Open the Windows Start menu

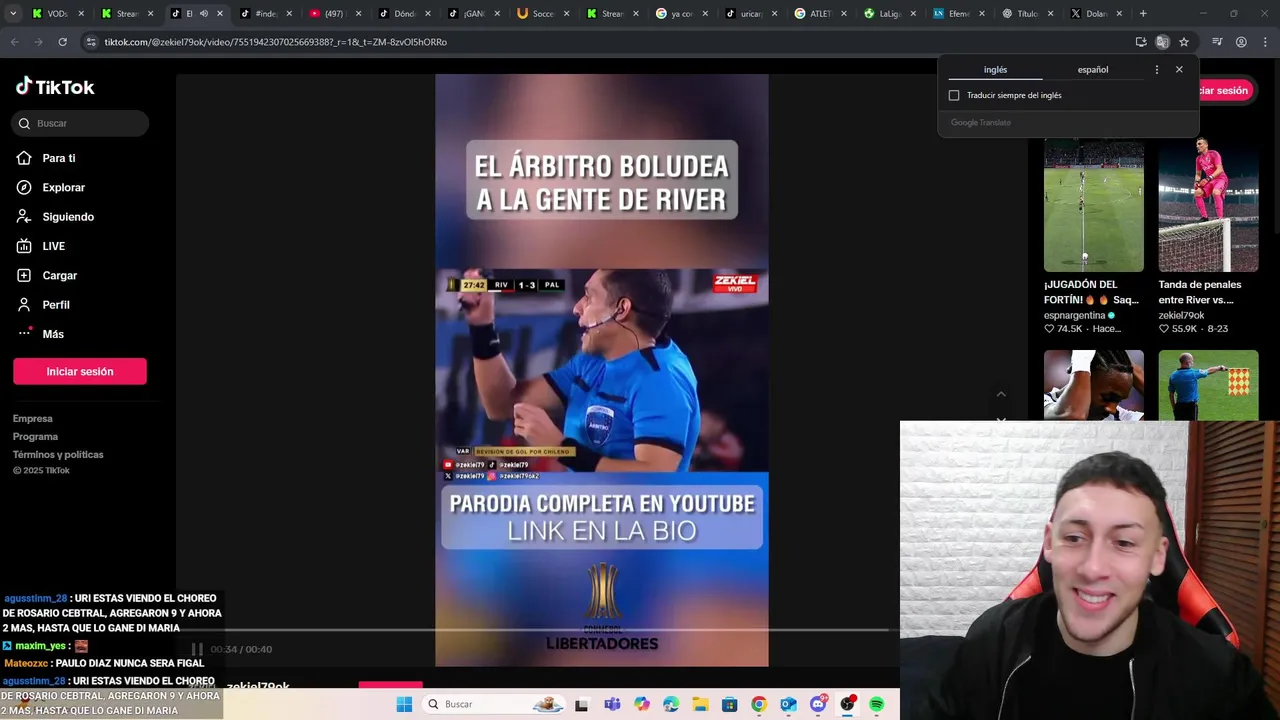(x=404, y=704)
